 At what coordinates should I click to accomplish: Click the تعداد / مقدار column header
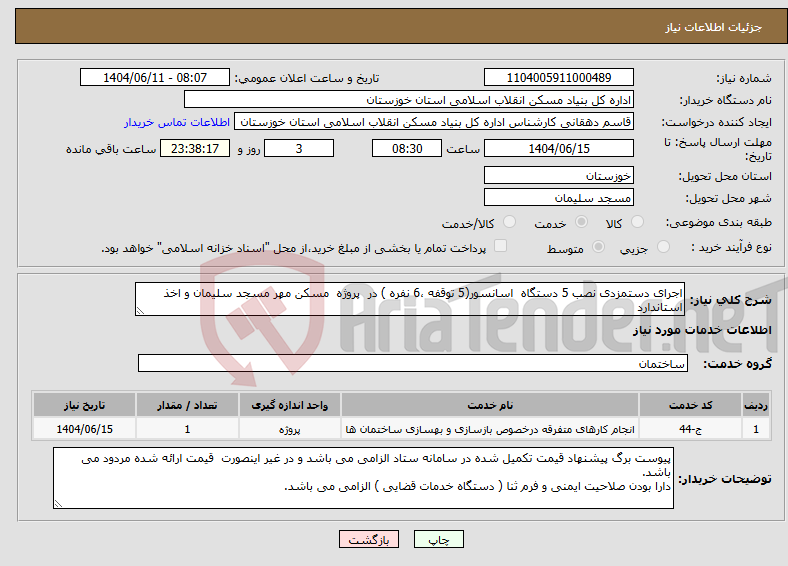coord(187,405)
